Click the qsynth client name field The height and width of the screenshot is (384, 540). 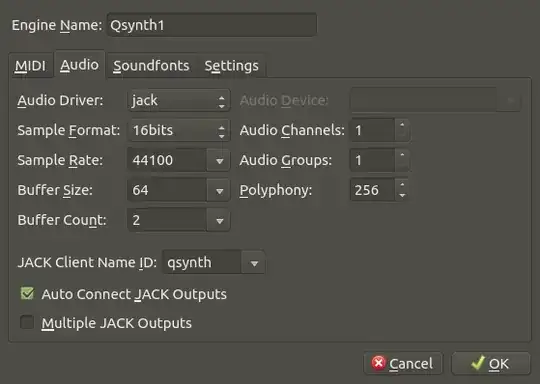coord(202,263)
